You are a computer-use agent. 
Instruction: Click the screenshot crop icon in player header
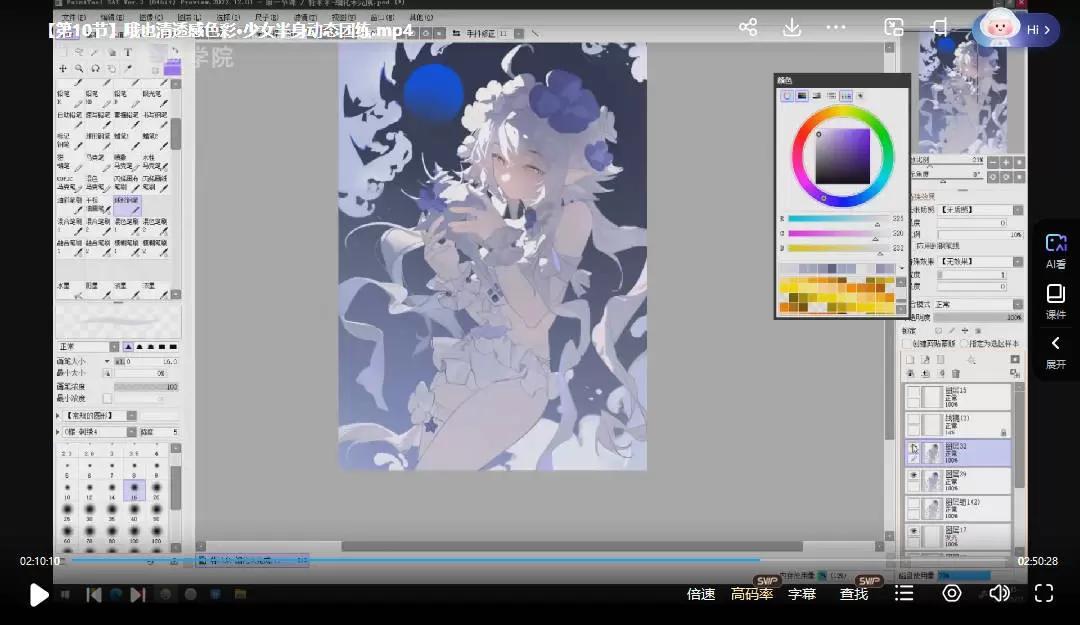[x=939, y=28]
